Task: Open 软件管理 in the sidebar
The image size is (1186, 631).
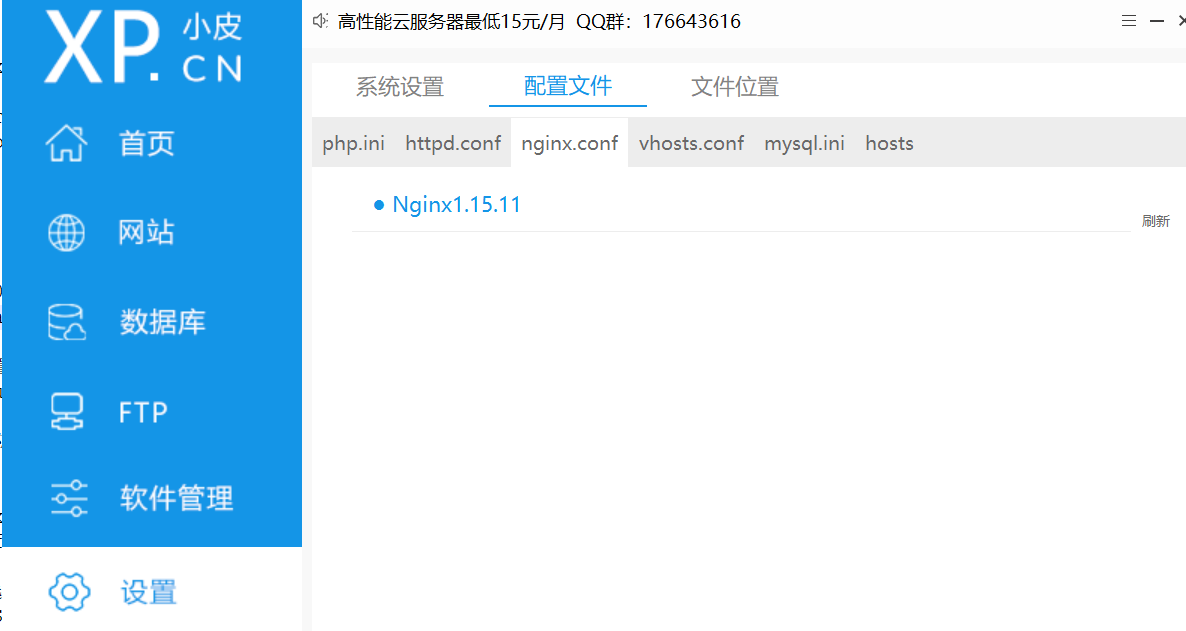Action: pyautogui.click(x=176, y=499)
